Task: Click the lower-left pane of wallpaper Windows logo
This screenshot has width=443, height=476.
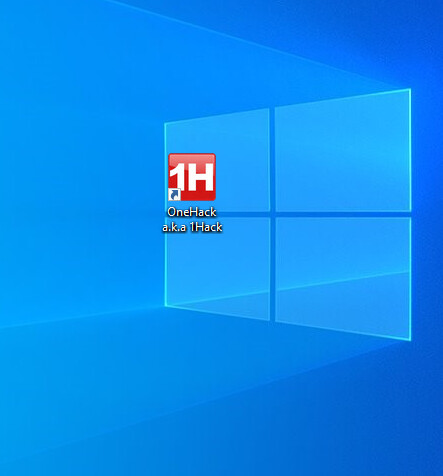Action: tap(217, 267)
